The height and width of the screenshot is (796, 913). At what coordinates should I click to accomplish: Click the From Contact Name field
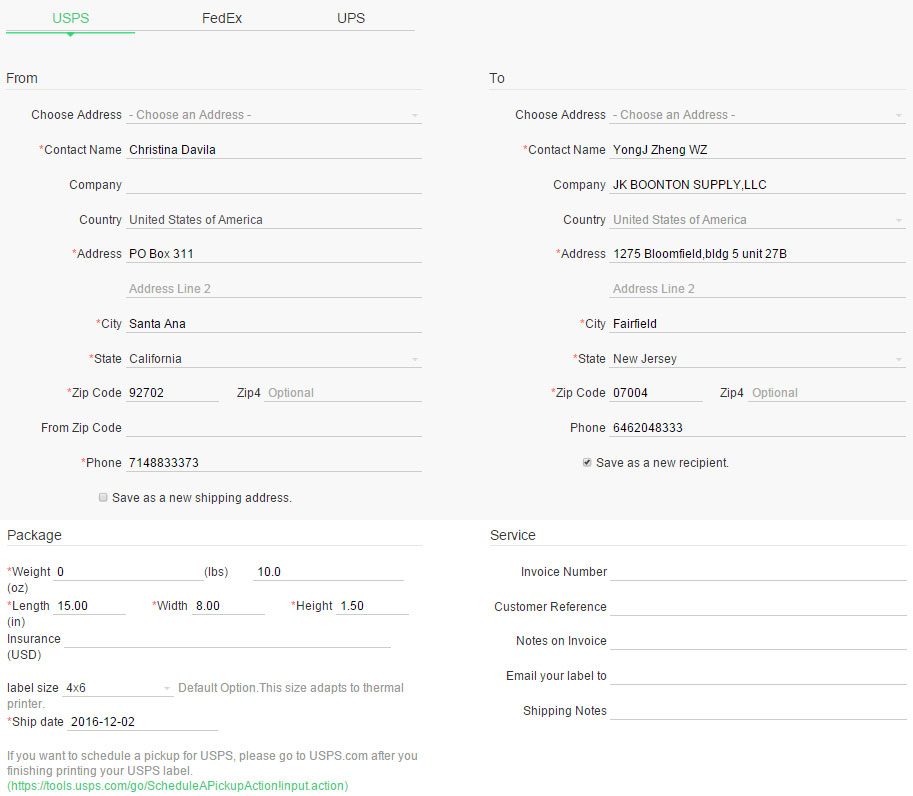click(274, 150)
